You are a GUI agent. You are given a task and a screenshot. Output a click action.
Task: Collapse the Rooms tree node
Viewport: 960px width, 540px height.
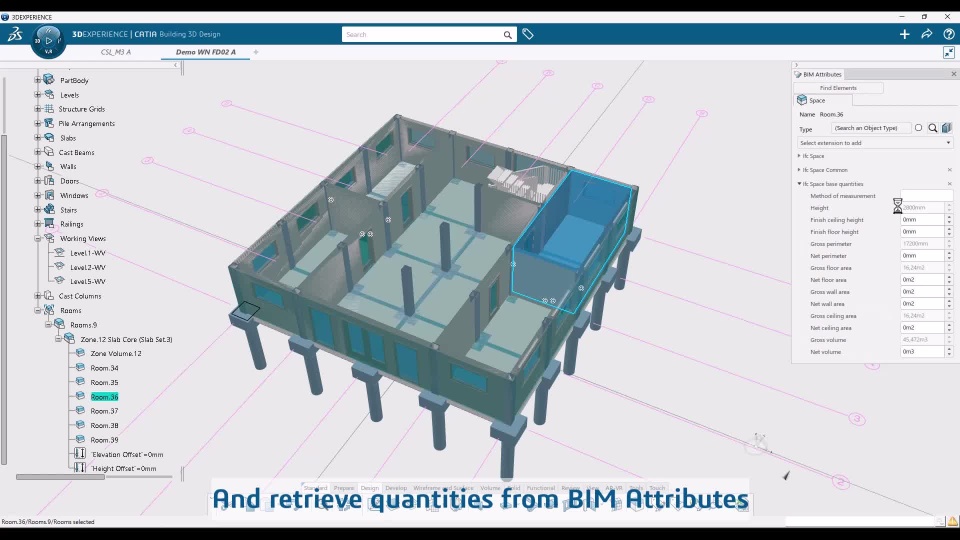point(37,310)
